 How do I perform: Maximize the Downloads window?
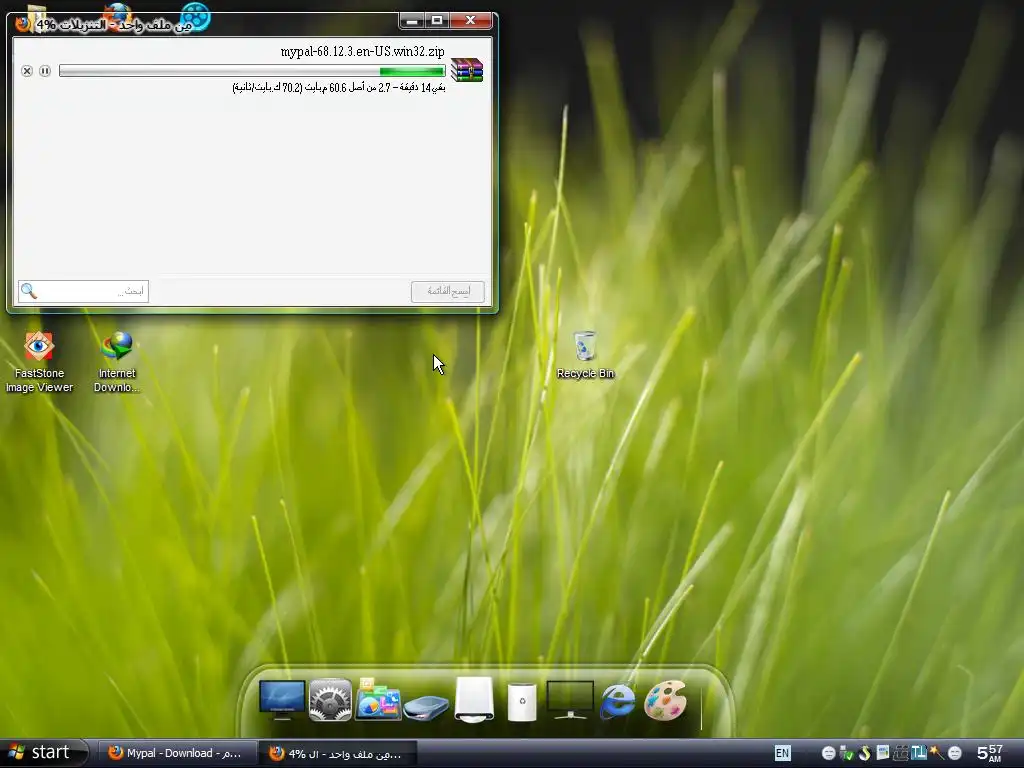point(438,21)
